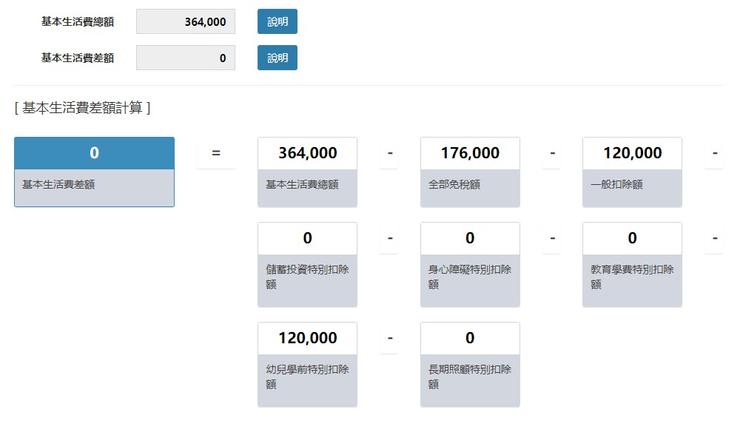This screenshot has height=432, width=740.
Task: Select the 120,000 幼兒學前特別扣除額 card
Action: [x=307, y=364]
